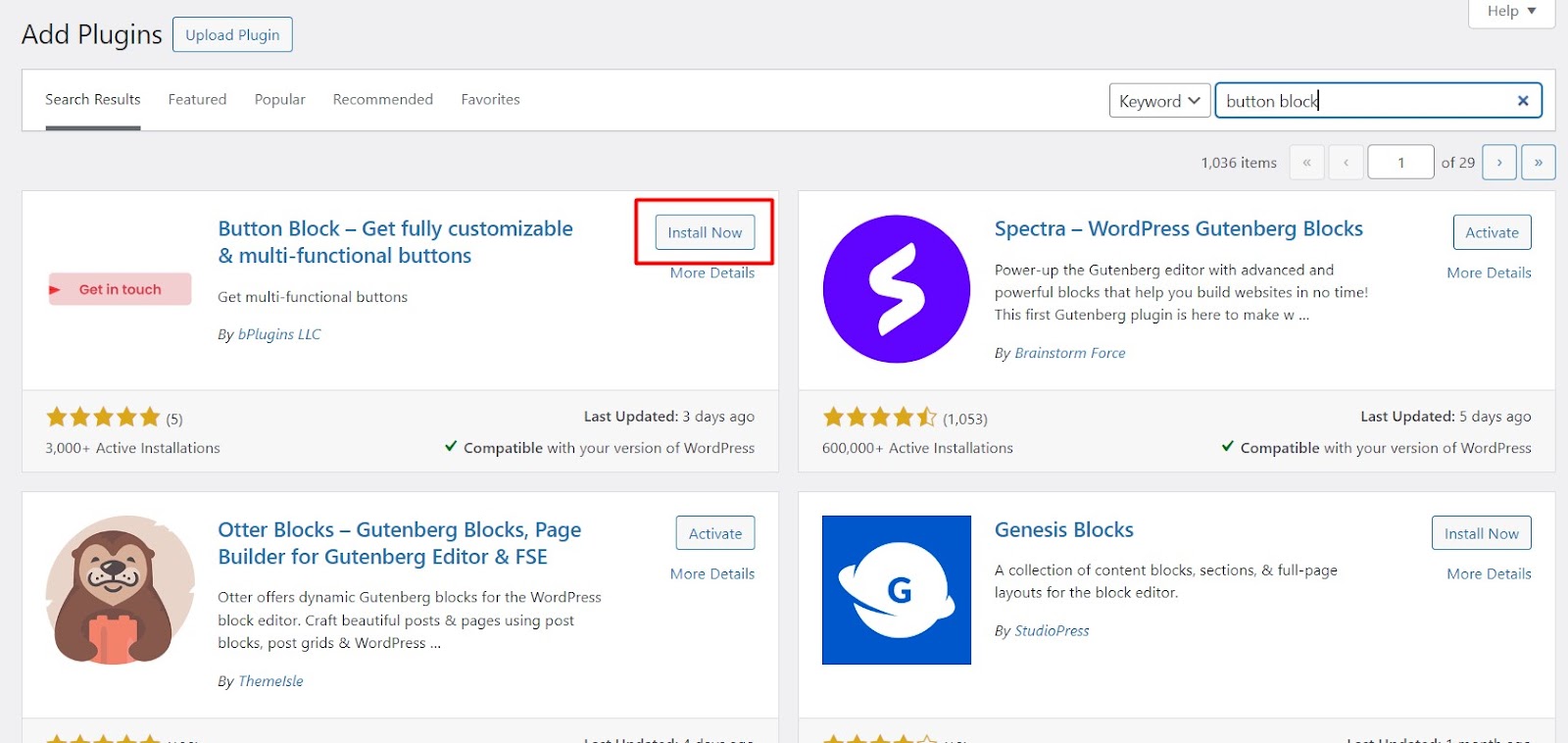1568x743 pixels.
Task: Switch to the Featured tab
Action: tap(197, 99)
